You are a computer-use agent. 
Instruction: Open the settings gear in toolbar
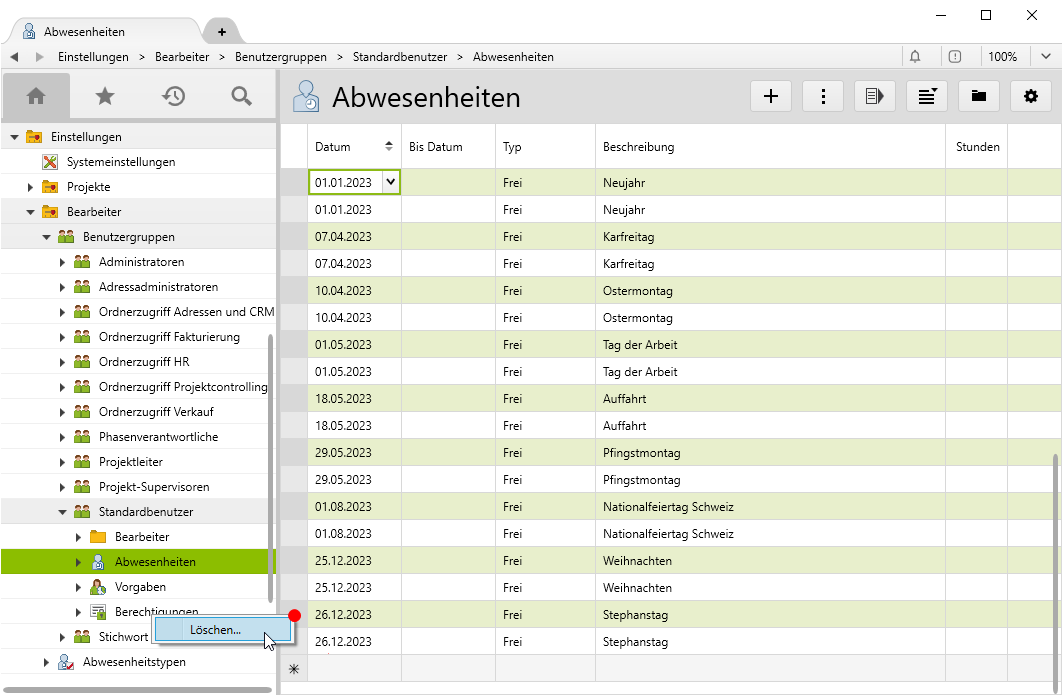coord(1031,96)
